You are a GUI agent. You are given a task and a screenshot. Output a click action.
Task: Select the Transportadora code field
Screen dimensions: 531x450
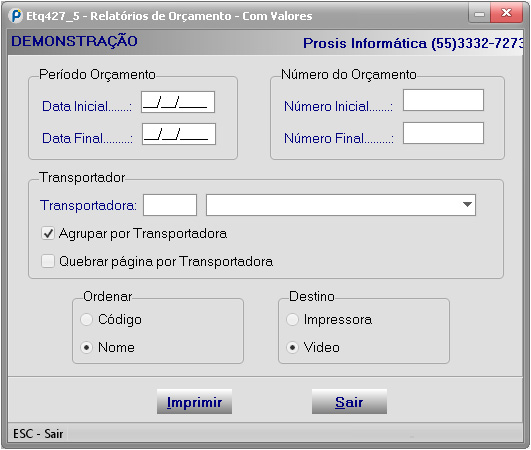pyautogui.click(x=170, y=205)
